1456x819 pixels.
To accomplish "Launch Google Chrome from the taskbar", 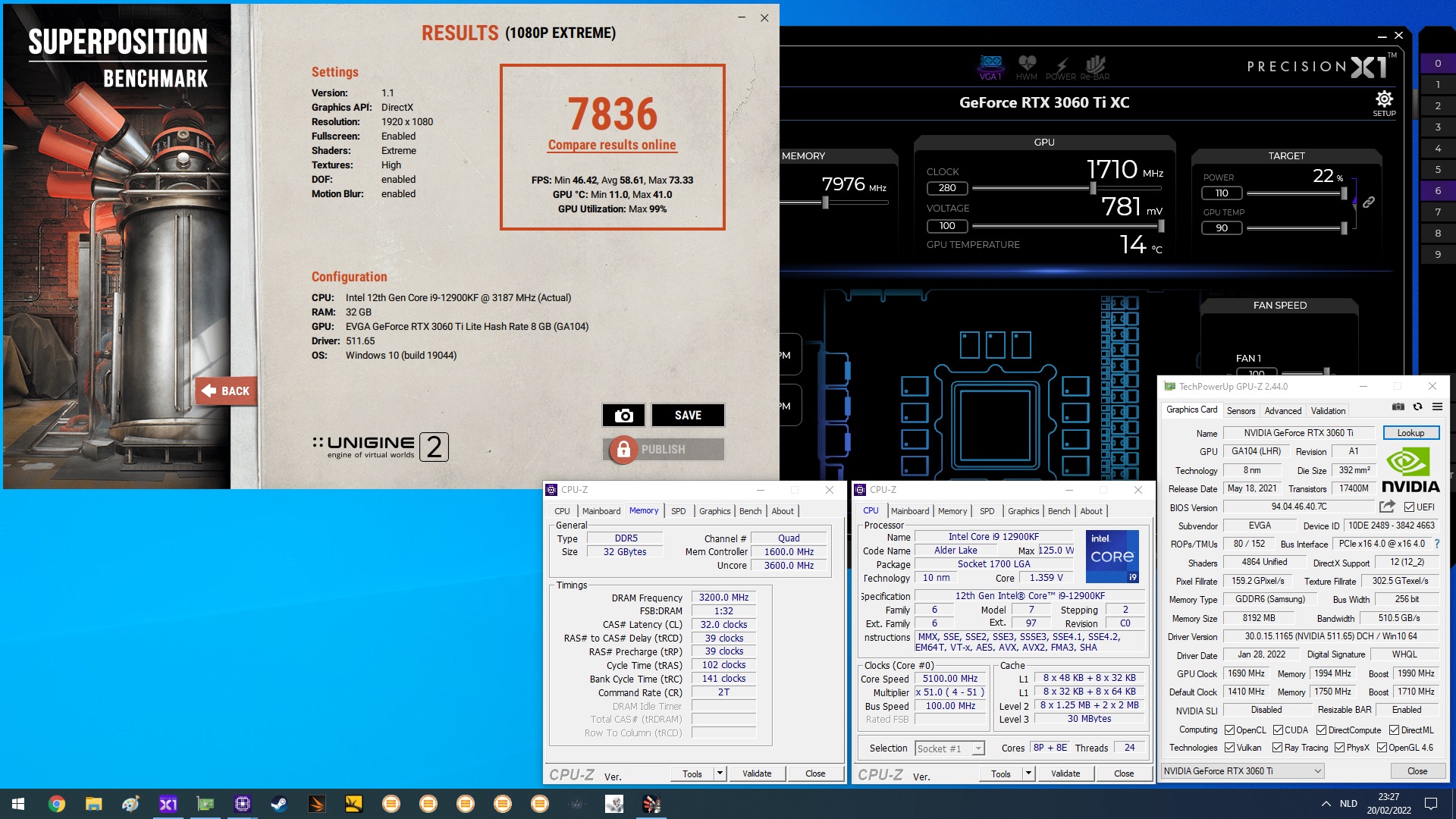I will pyautogui.click(x=57, y=804).
